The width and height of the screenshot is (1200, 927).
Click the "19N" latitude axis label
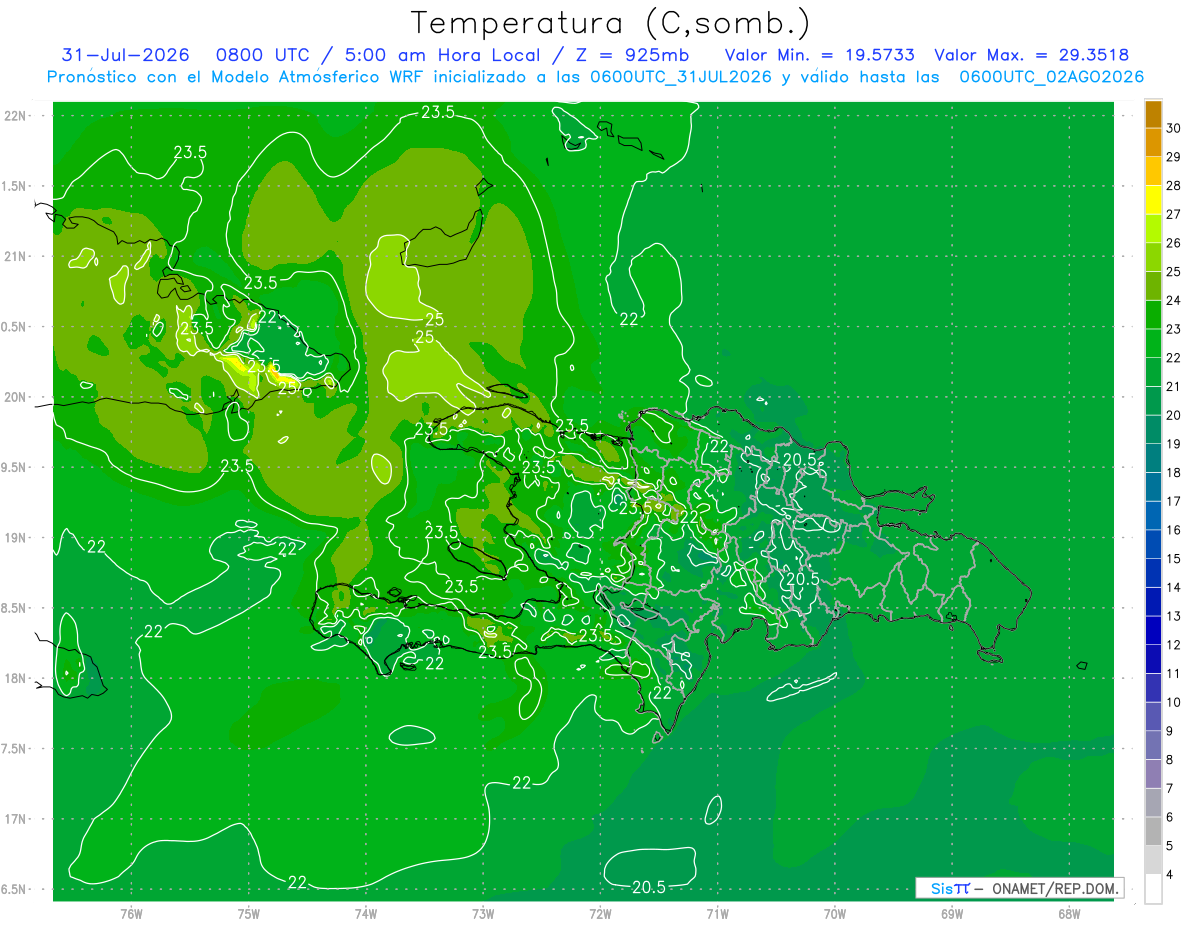click(16, 538)
